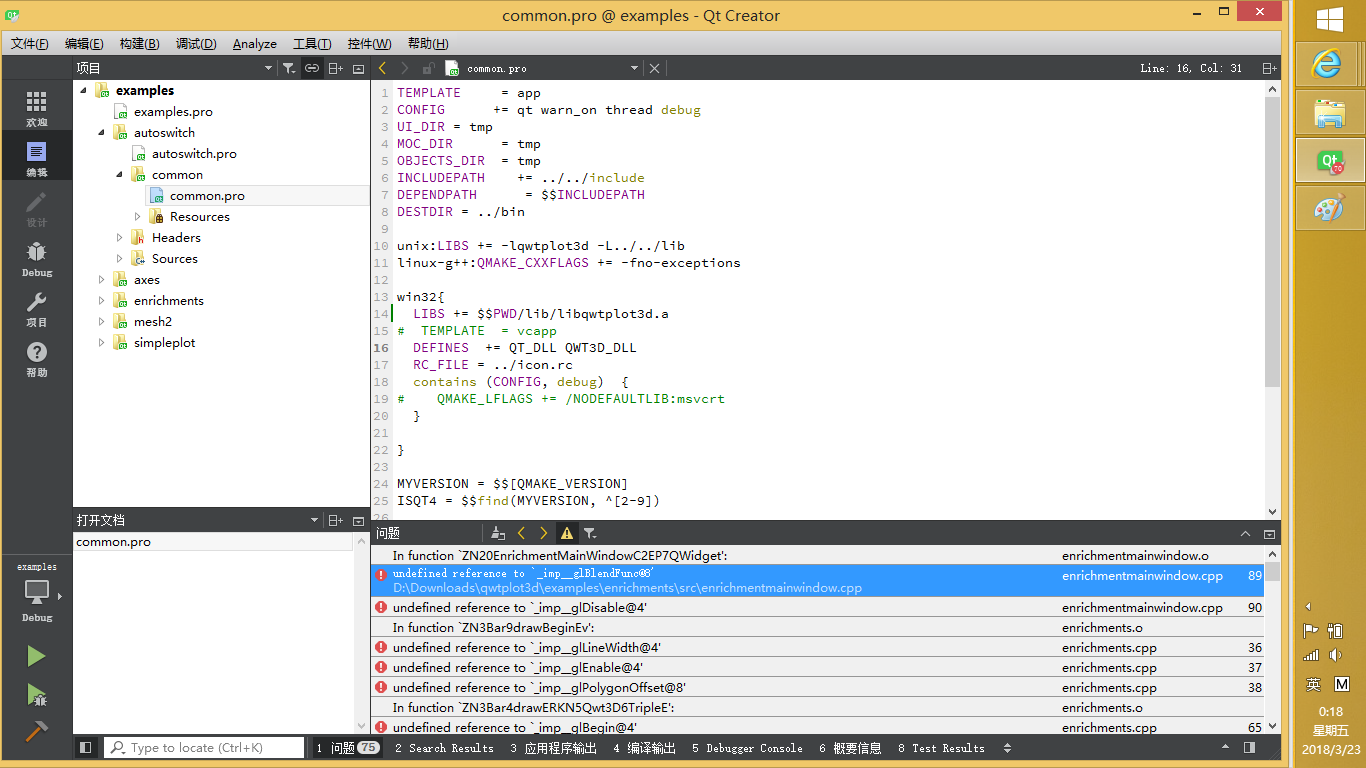Expand the axes project

coord(102,280)
